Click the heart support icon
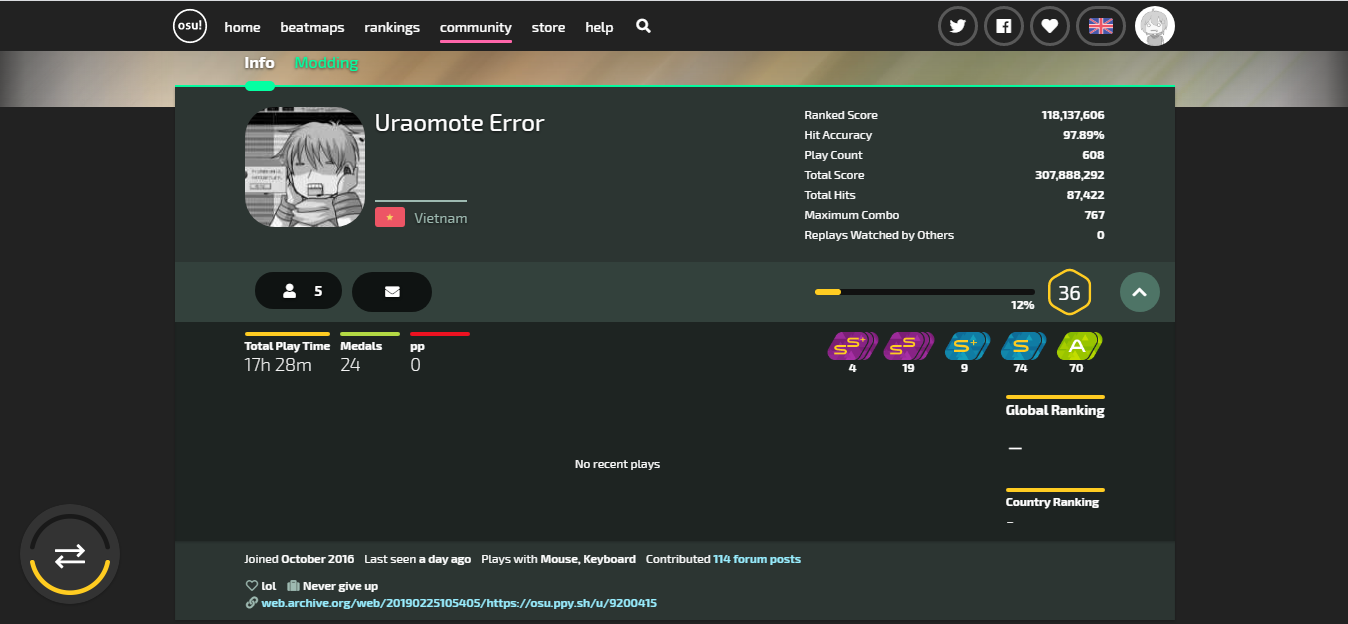 click(1049, 26)
